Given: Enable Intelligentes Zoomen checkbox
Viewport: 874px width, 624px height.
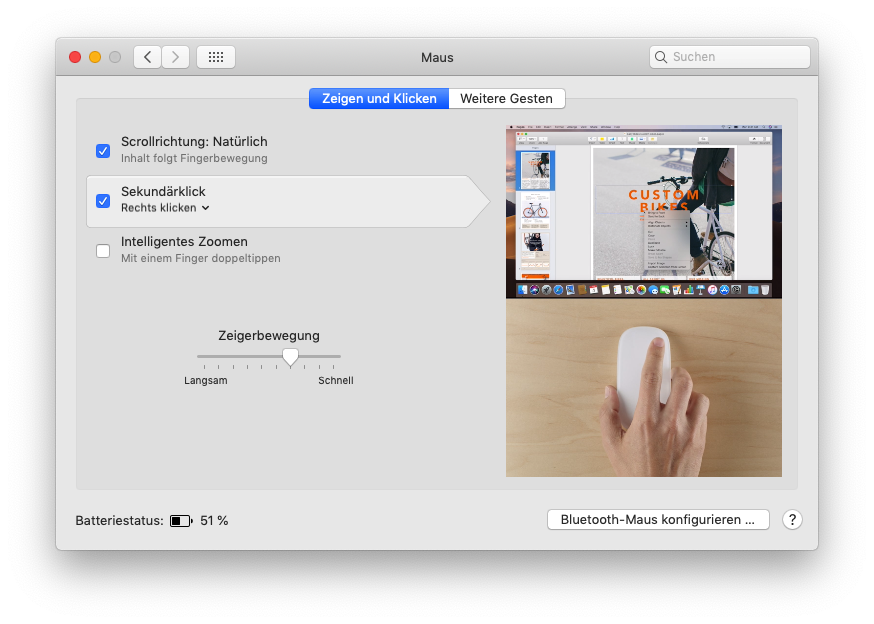Looking at the screenshot, I should click(103, 251).
